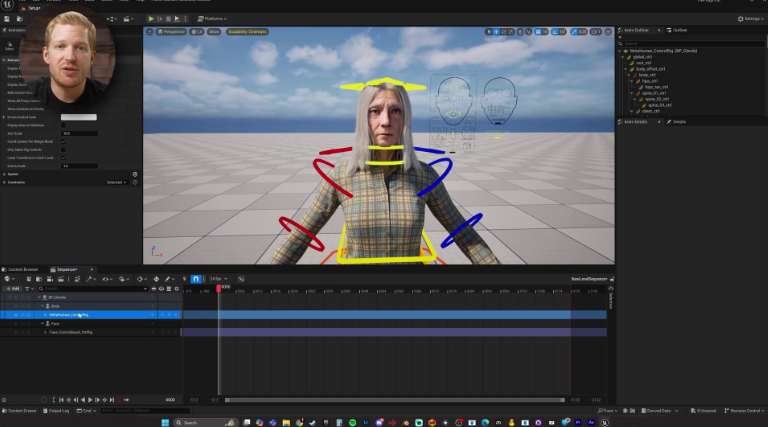This screenshot has height=427, width=768.
Task: Toggle viewport scale snapping
Action: (x=574, y=32)
